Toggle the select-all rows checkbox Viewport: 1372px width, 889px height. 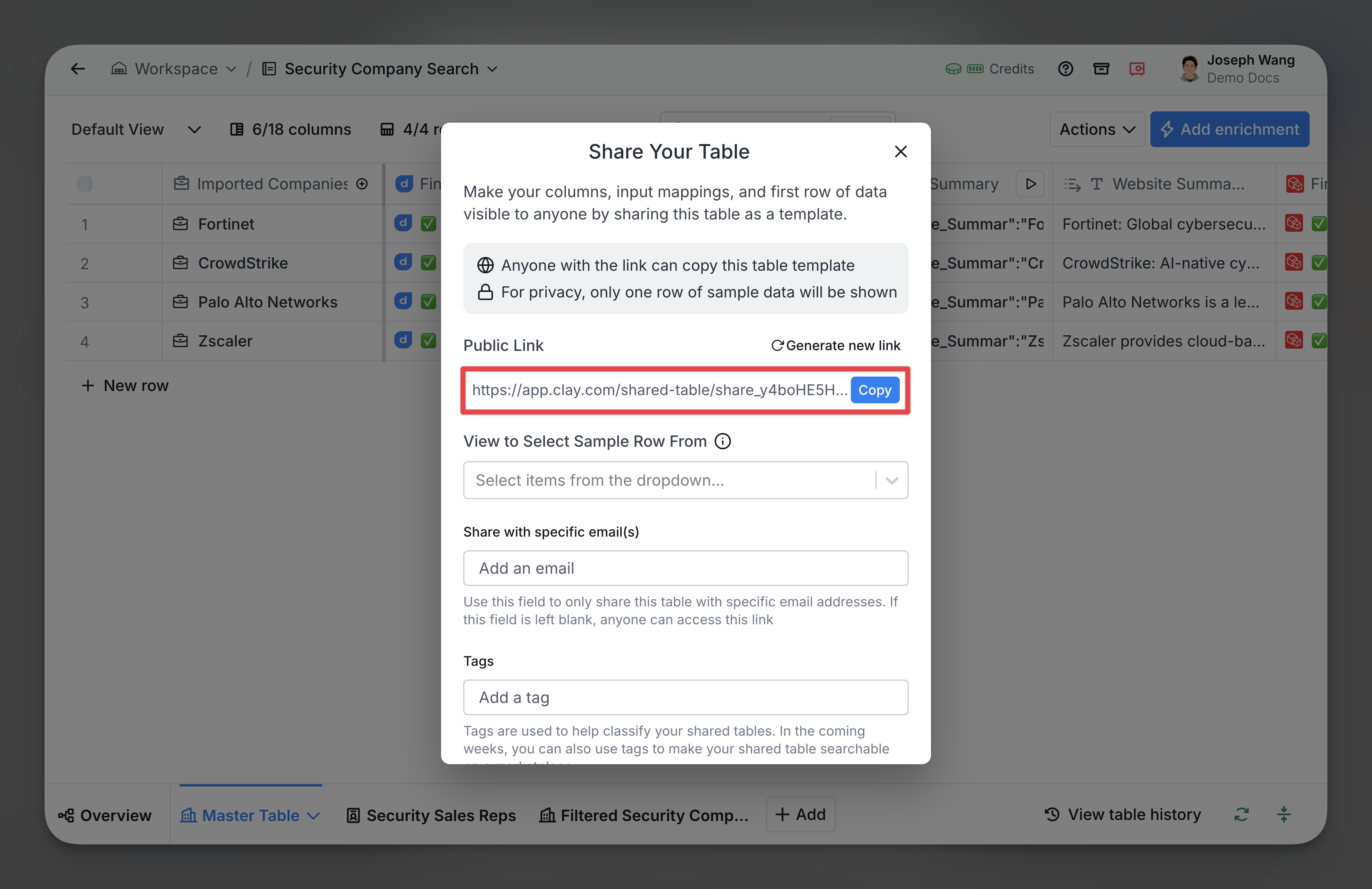pyautogui.click(x=85, y=184)
